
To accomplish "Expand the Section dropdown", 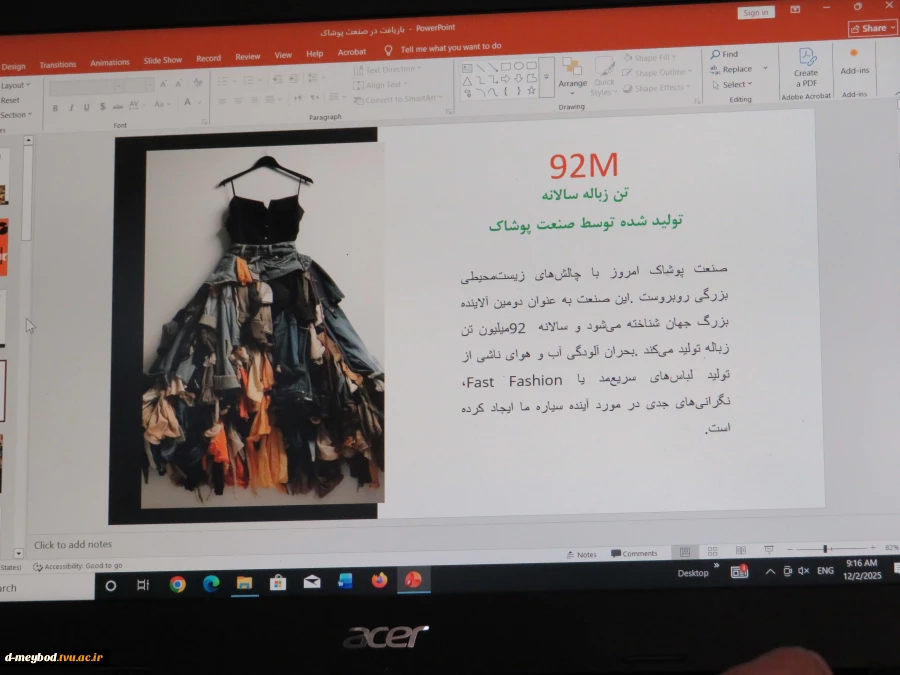I will click(16, 115).
